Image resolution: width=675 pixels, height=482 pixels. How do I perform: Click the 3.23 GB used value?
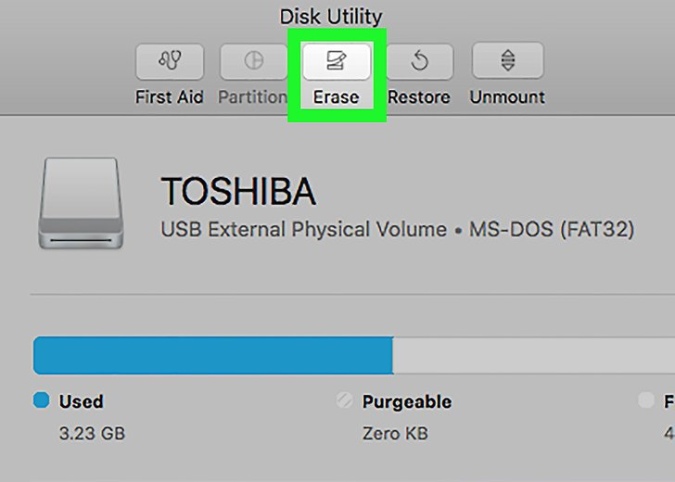tap(92, 433)
